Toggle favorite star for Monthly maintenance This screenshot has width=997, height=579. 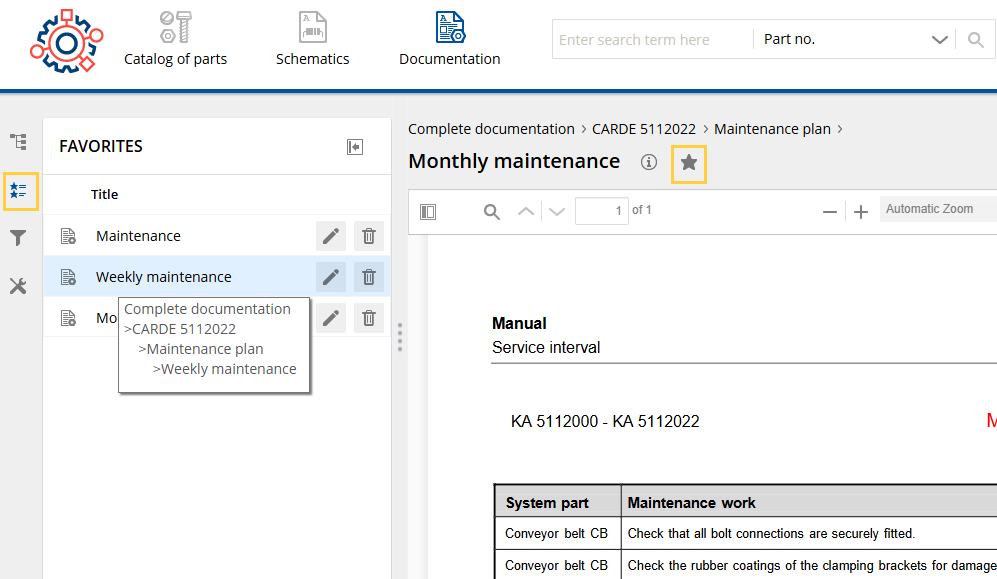click(689, 163)
